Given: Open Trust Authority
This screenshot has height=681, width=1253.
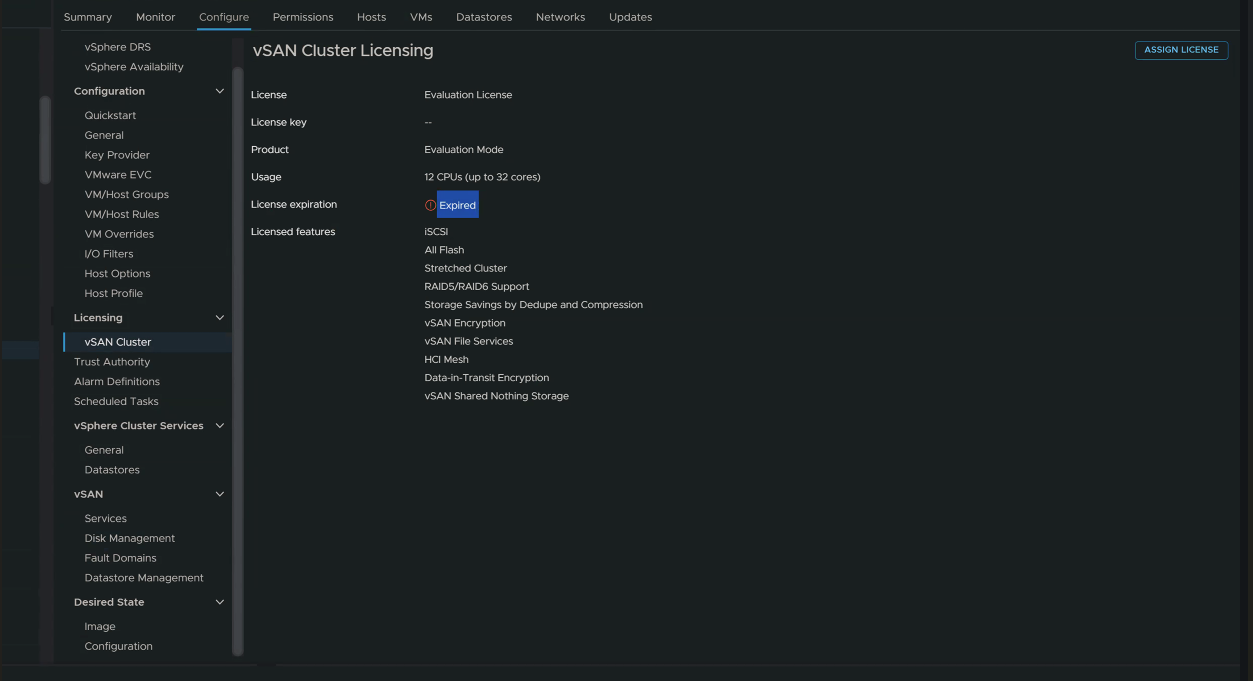Looking at the screenshot, I should pos(112,362).
